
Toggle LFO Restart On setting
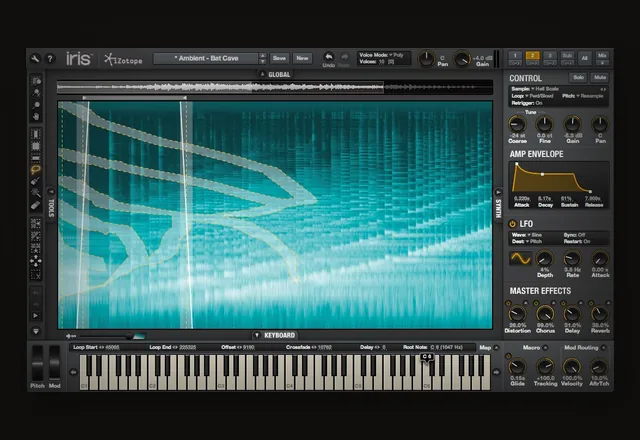577,242
